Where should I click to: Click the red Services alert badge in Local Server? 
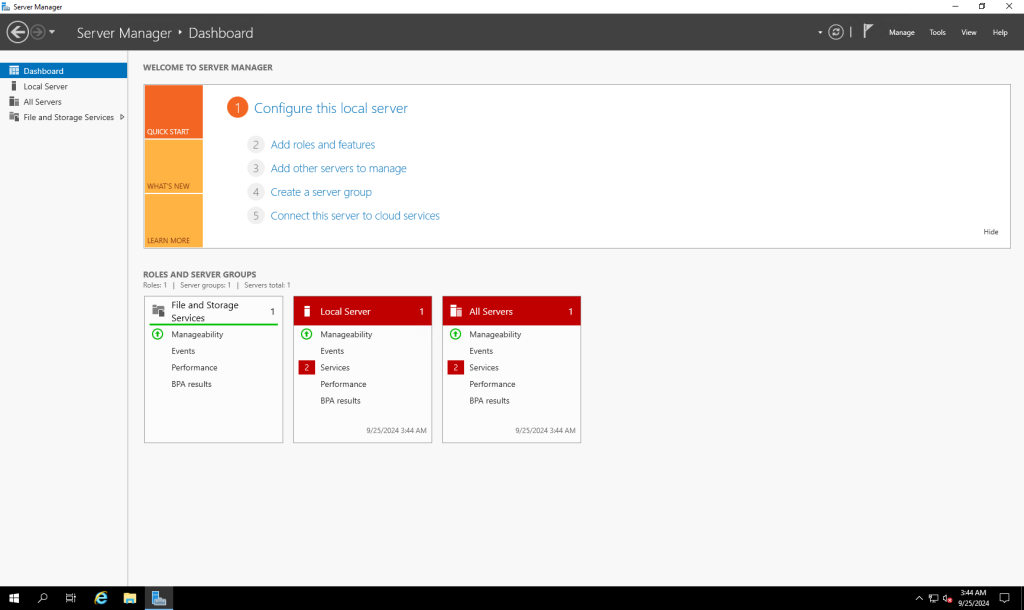click(306, 368)
